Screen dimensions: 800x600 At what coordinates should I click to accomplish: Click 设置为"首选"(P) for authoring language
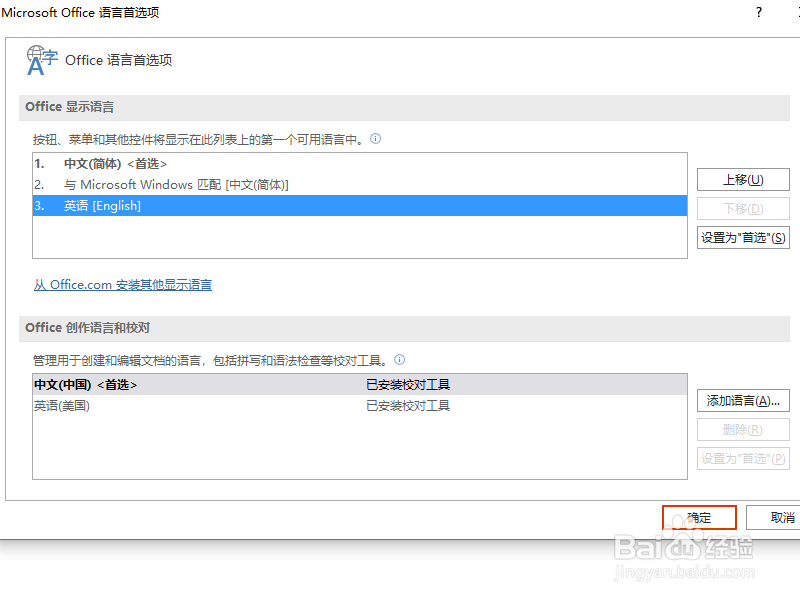tap(743, 458)
